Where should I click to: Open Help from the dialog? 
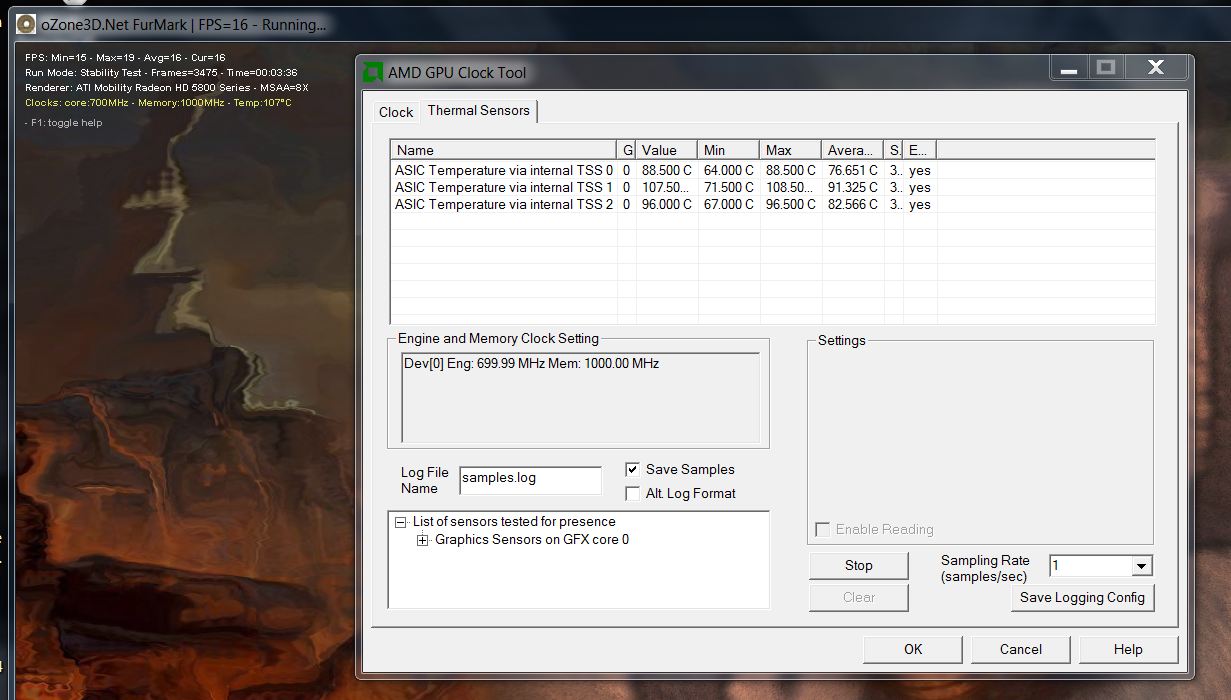1128,649
